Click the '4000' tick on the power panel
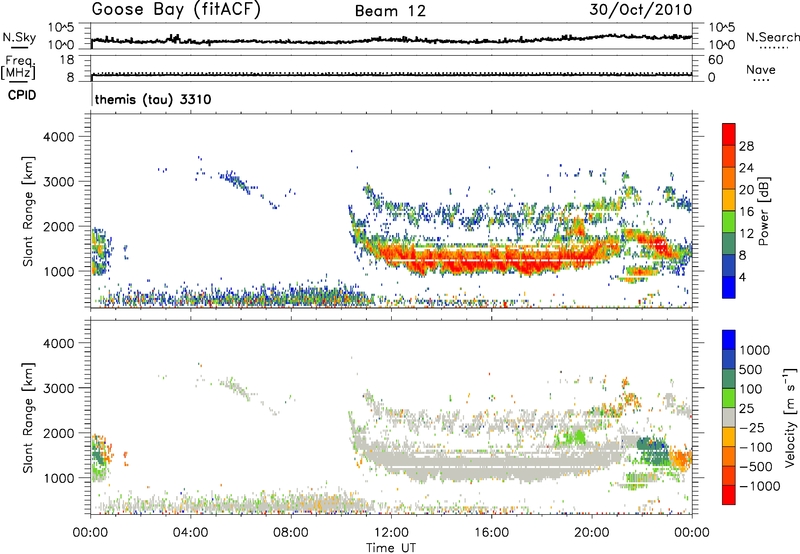The width and height of the screenshot is (800, 554). pyautogui.click(x=58, y=137)
